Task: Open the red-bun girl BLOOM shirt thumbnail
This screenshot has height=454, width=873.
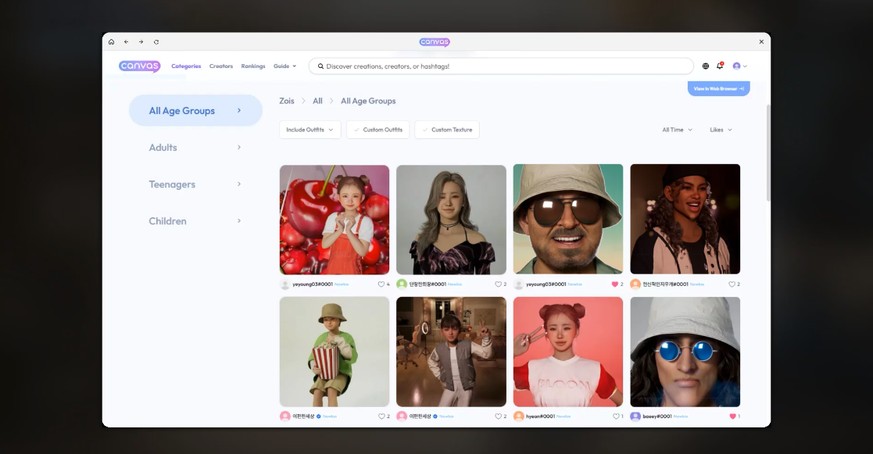Action: pyautogui.click(x=568, y=352)
